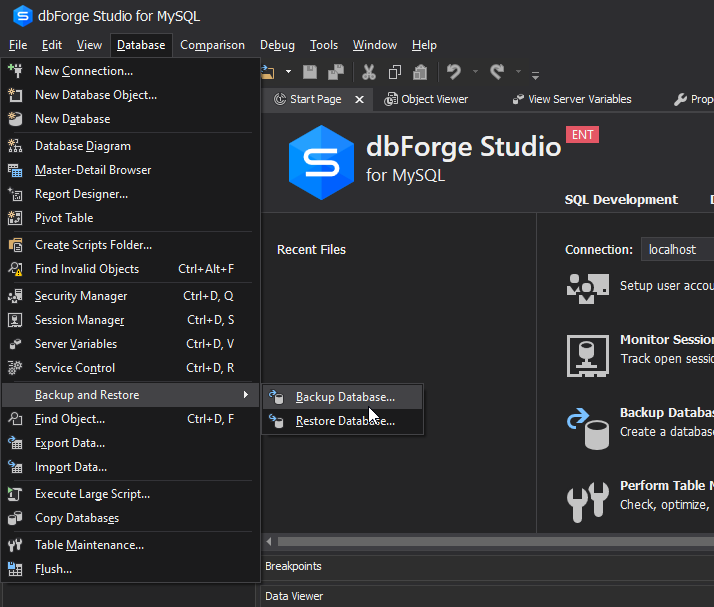
Task: Click the Create Scripts Folder icon
Action: coord(15,245)
